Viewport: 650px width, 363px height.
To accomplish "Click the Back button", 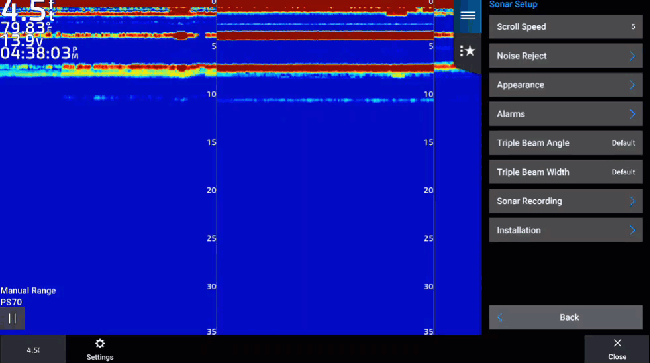I will tap(566, 317).
